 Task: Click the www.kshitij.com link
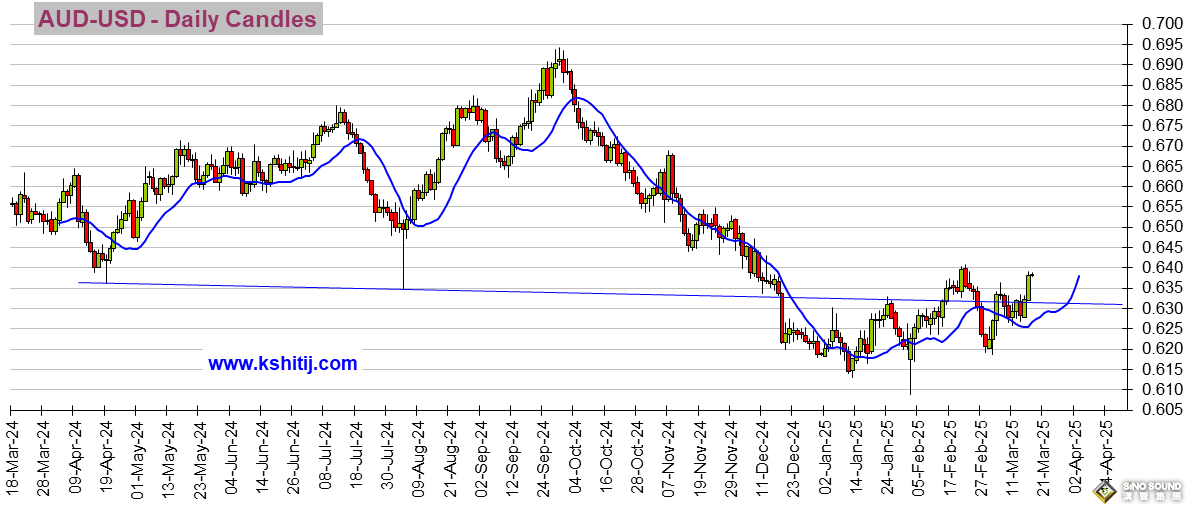tap(283, 363)
